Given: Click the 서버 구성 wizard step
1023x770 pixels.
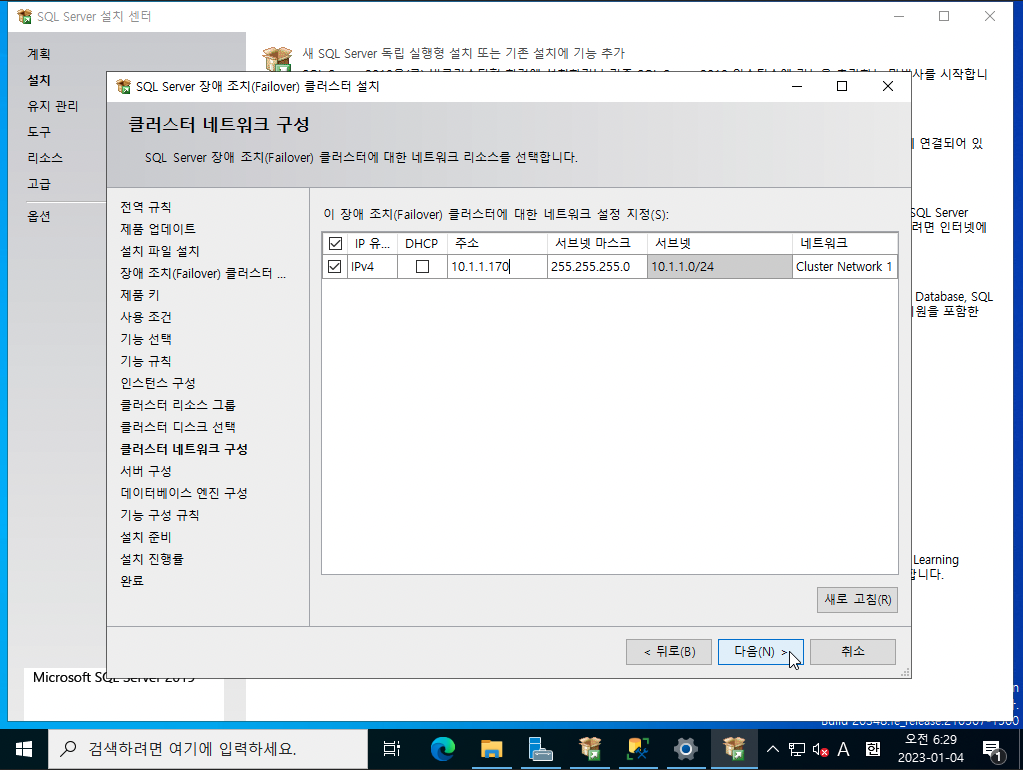Looking at the screenshot, I should [146, 471].
